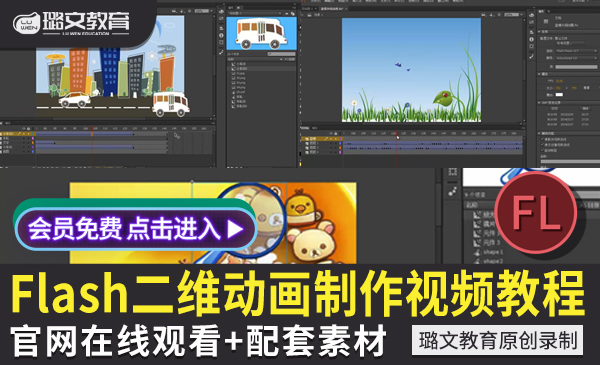Image resolution: width=600 pixels, height=365 pixels.
Task: Click the 会员免费 点击进入 button
Action: click(x=135, y=229)
